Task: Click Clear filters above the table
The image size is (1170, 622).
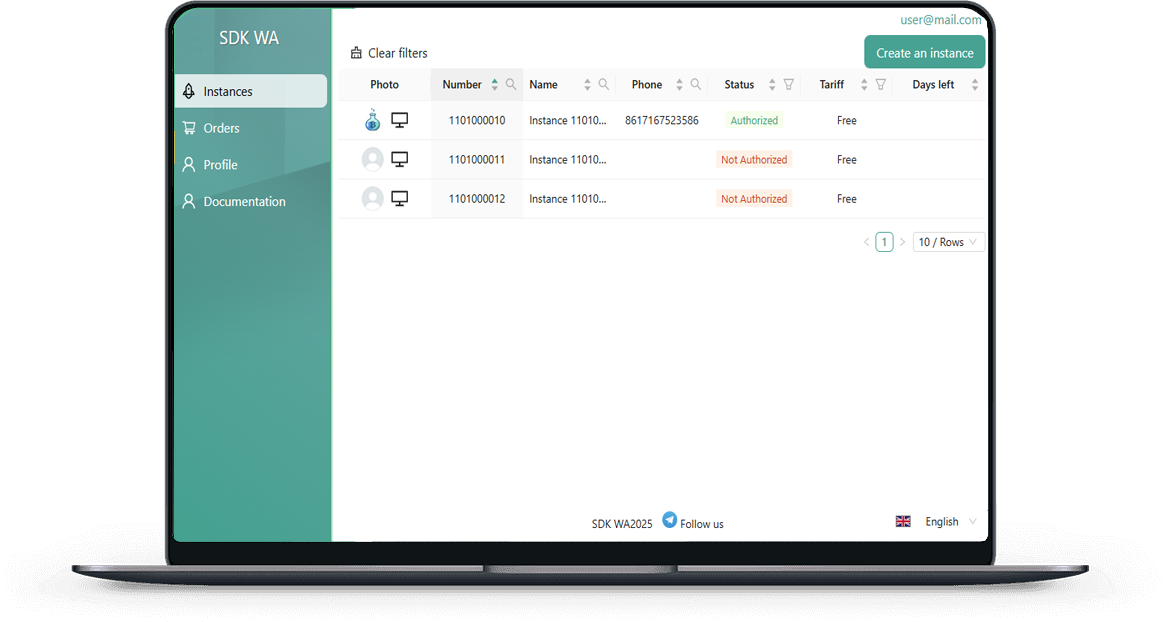Action: 389,53
